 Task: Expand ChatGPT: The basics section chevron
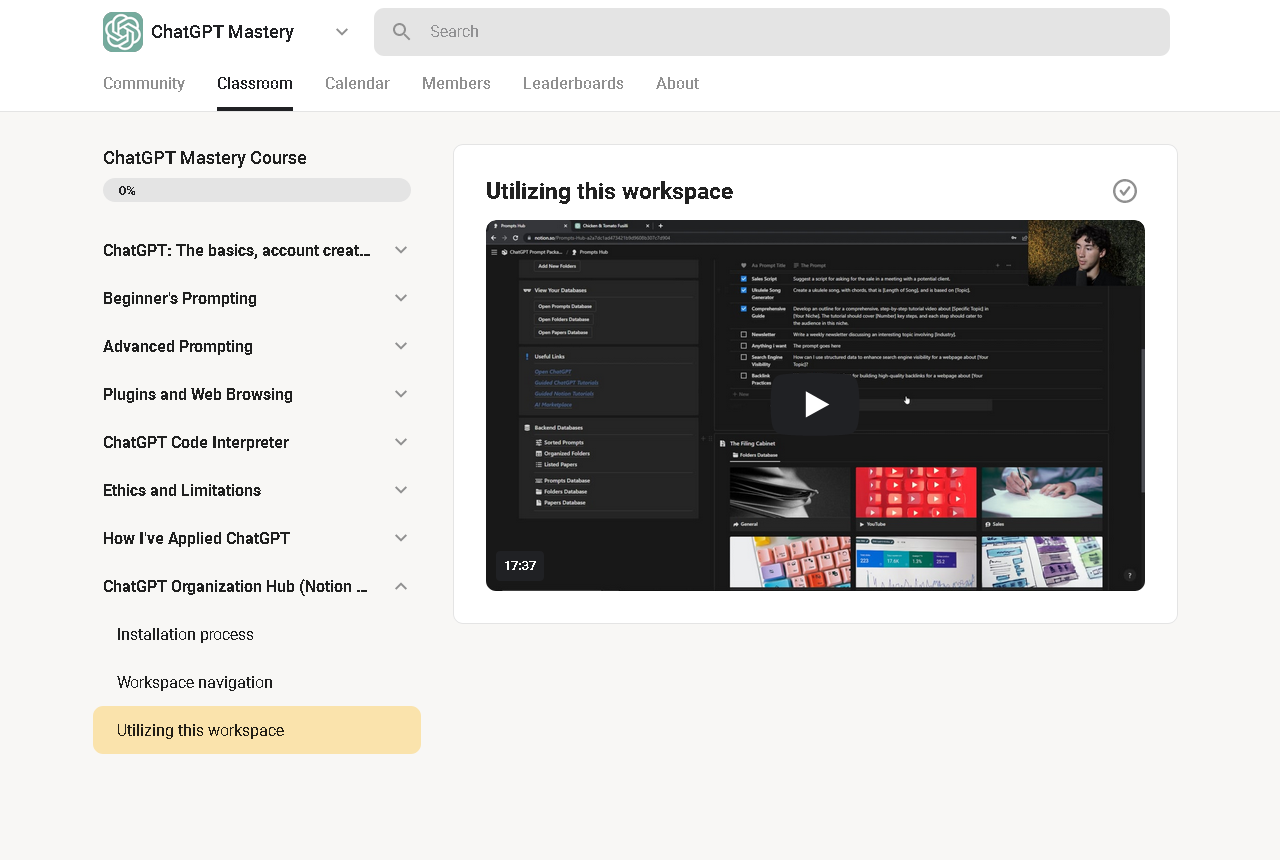coord(401,250)
